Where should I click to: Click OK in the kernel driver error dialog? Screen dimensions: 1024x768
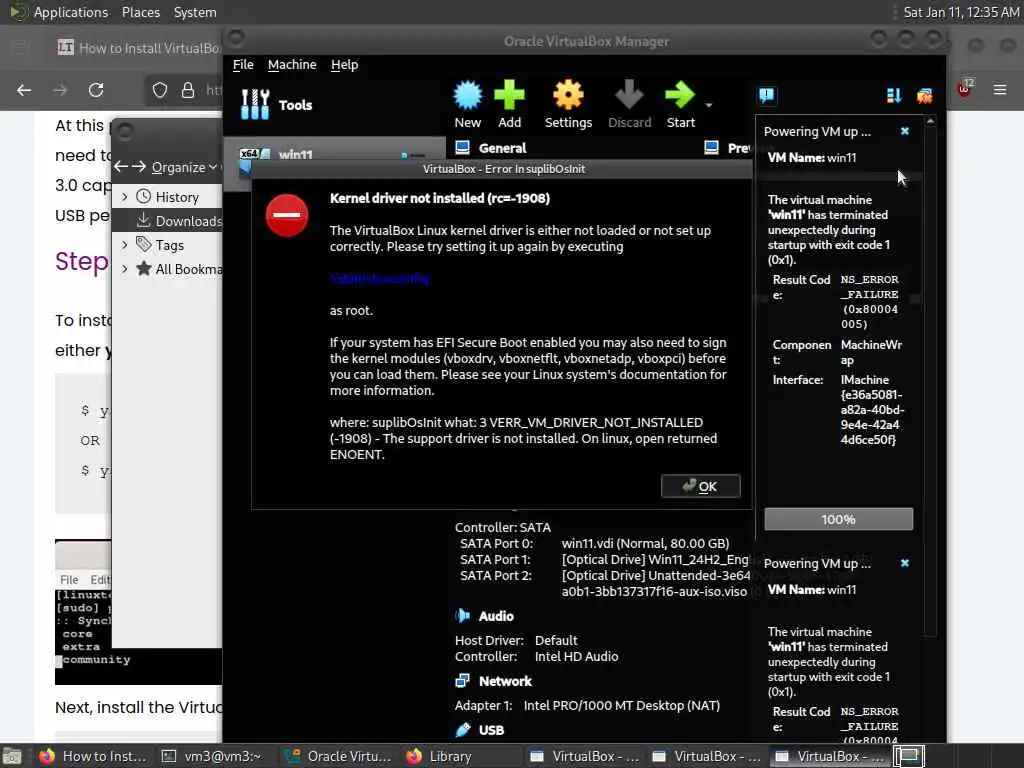700,486
